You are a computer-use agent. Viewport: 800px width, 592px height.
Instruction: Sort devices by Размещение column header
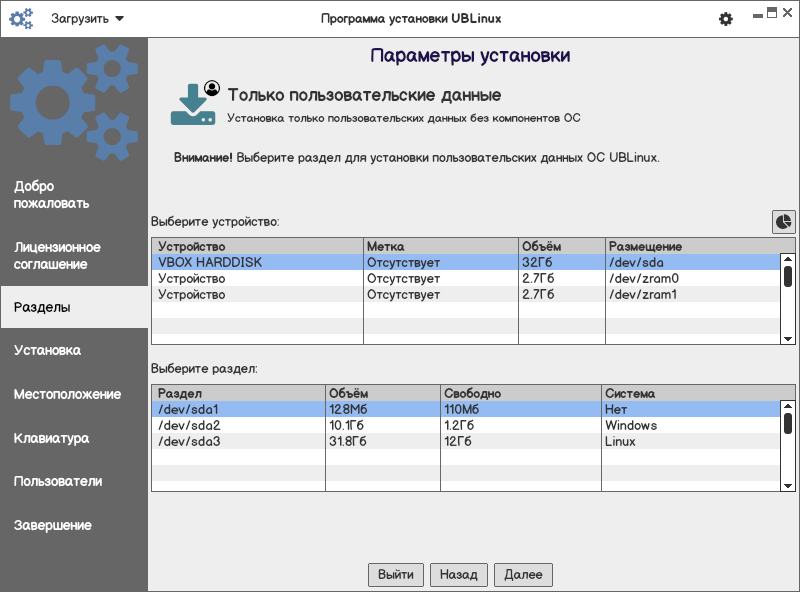click(700, 246)
